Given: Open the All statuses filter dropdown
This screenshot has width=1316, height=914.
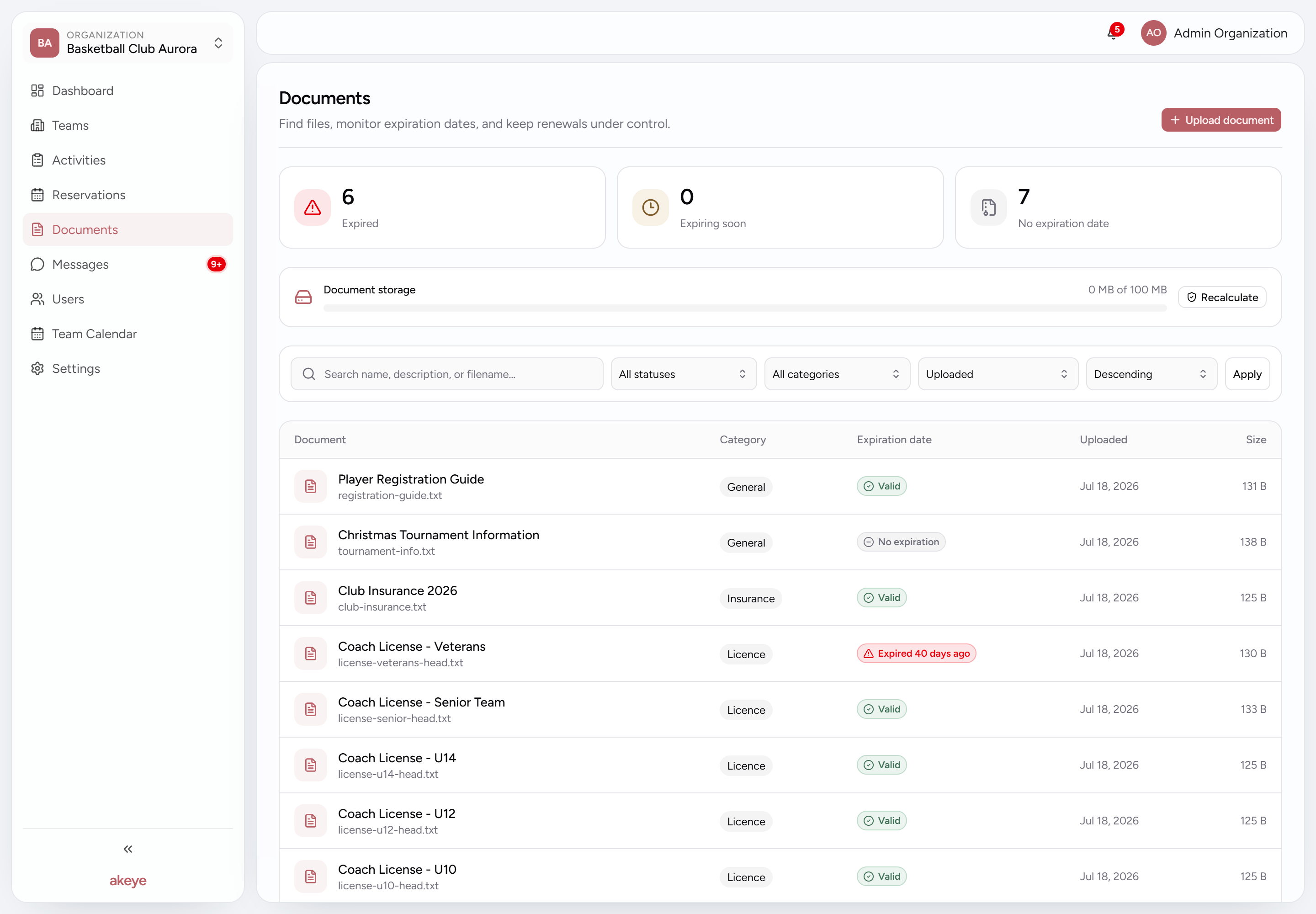Looking at the screenshot, I should [683, 374].
